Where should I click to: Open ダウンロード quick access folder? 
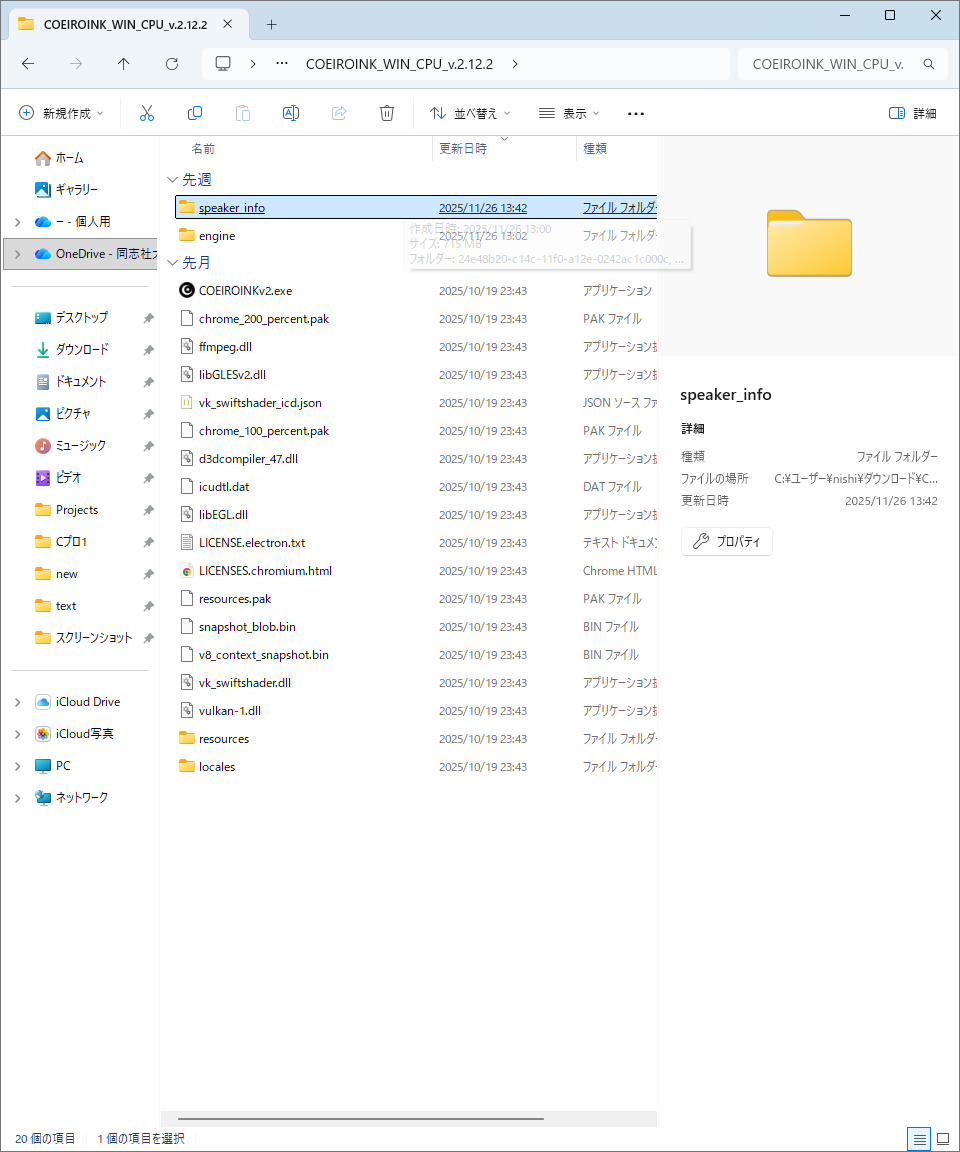point(72,350)
